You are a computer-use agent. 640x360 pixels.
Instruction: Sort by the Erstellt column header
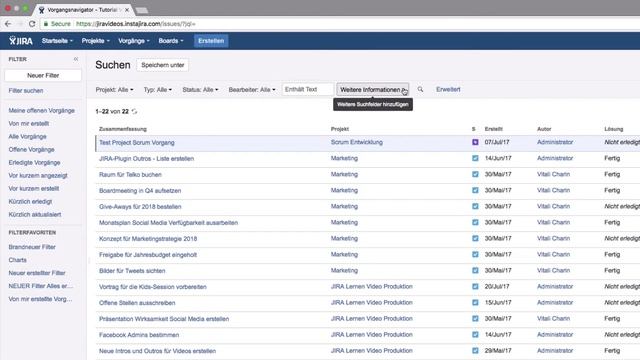point(493,129)
